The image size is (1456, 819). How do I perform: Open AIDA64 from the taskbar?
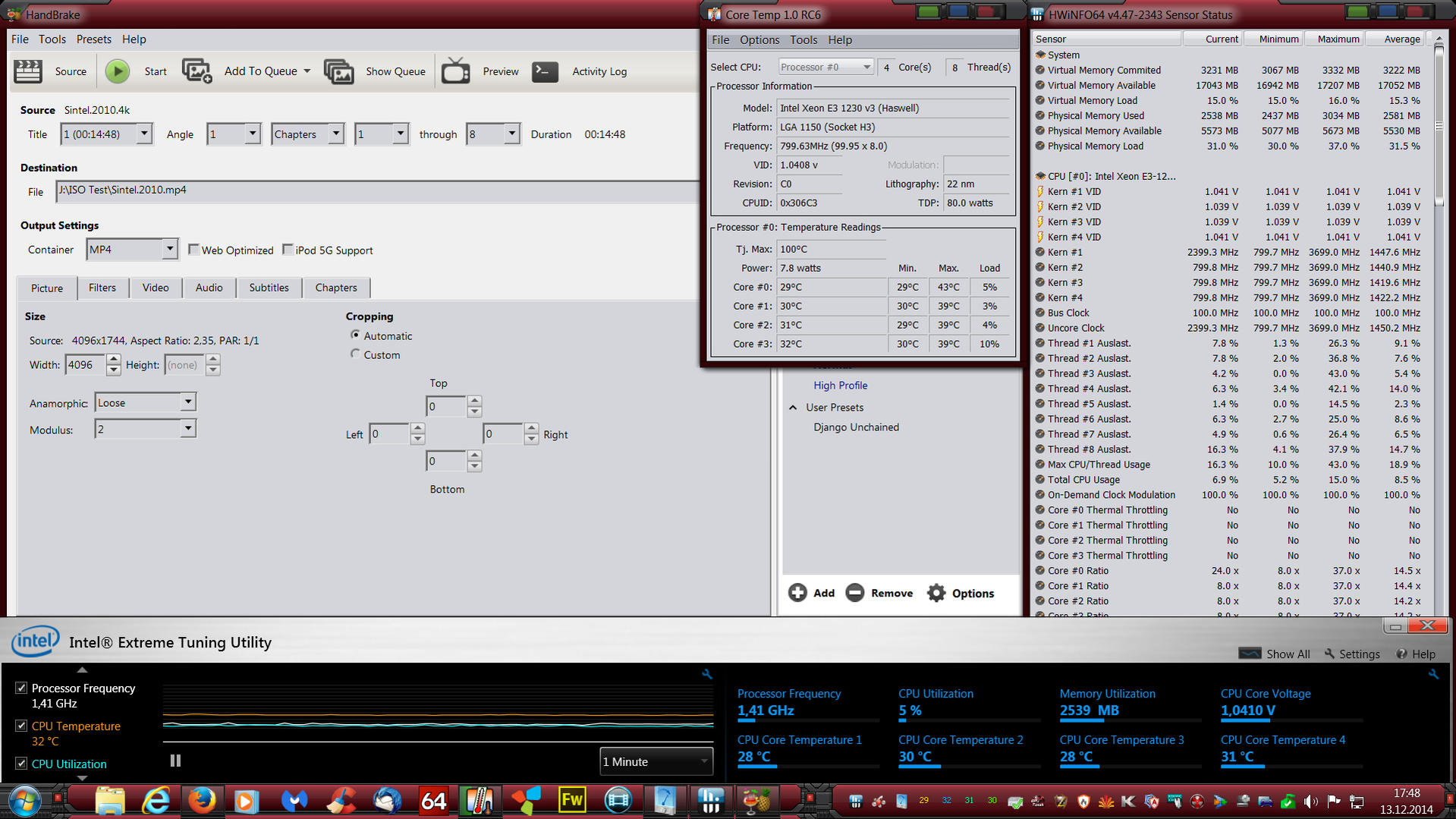click(433, 801)
